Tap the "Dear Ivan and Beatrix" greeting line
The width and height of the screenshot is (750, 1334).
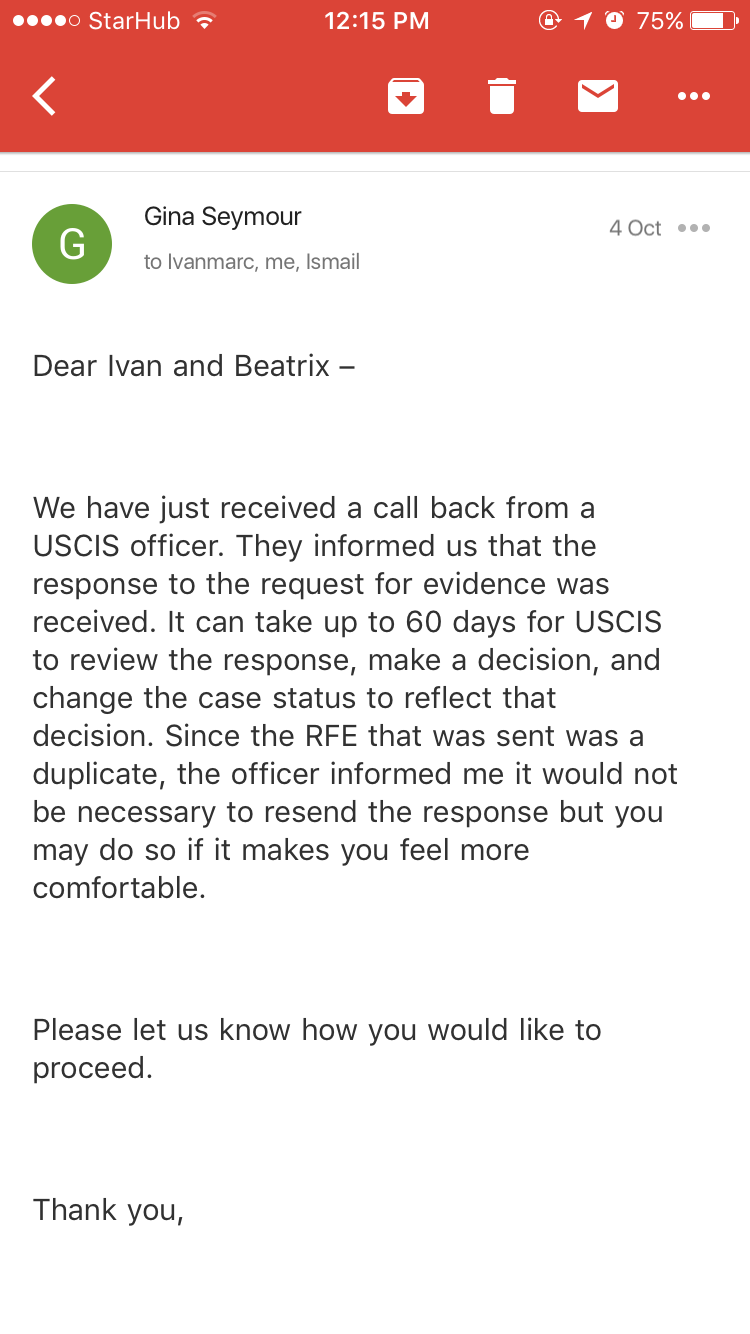(194, 366)
